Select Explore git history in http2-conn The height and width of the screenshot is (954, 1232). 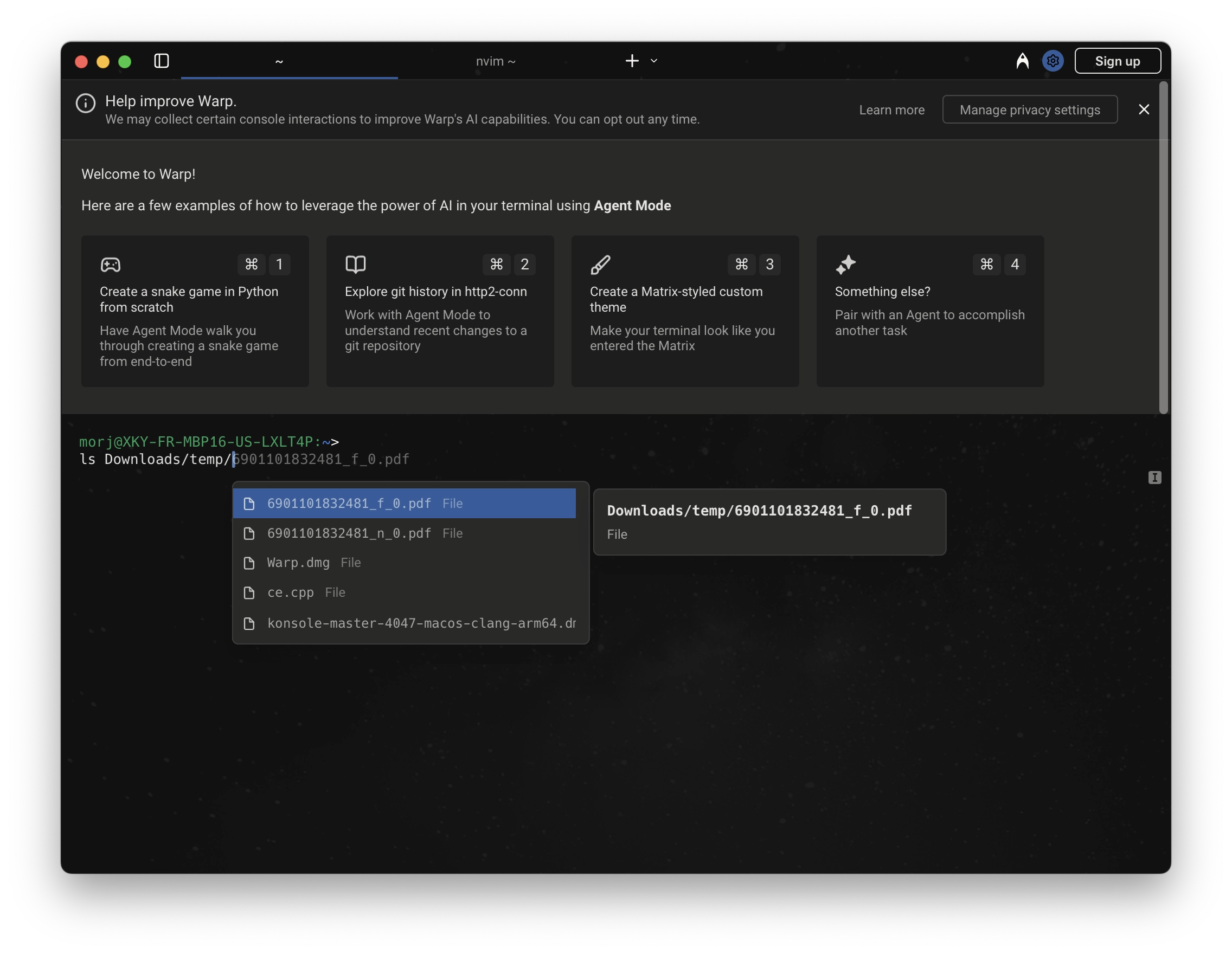tap(440, 311)
